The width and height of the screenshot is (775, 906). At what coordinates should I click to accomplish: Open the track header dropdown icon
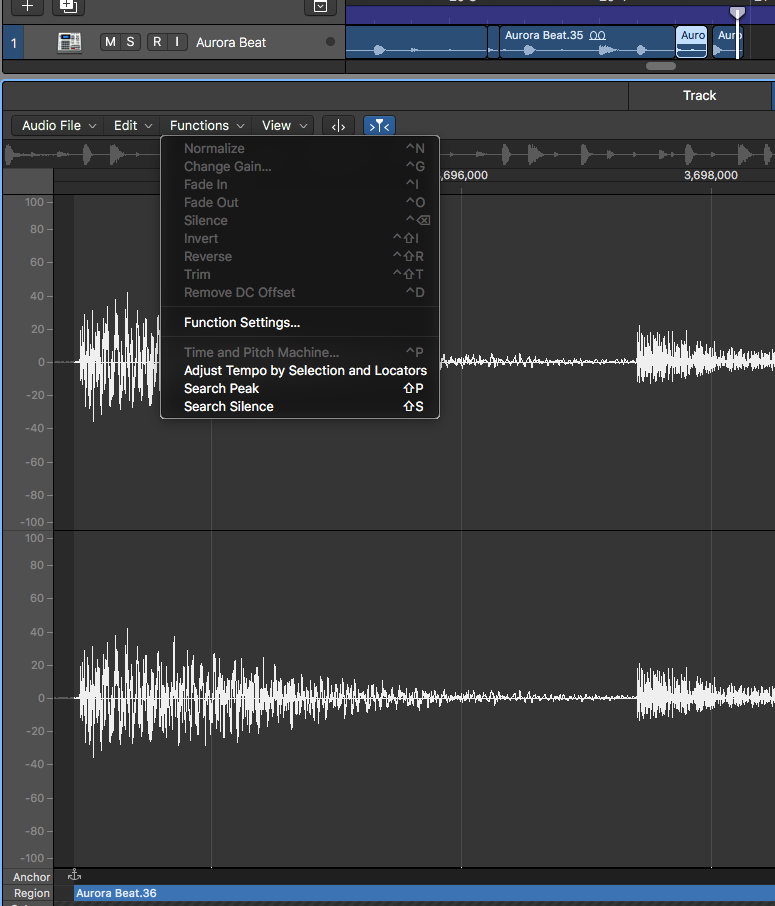pyautogui.click(x=320, y=7)
